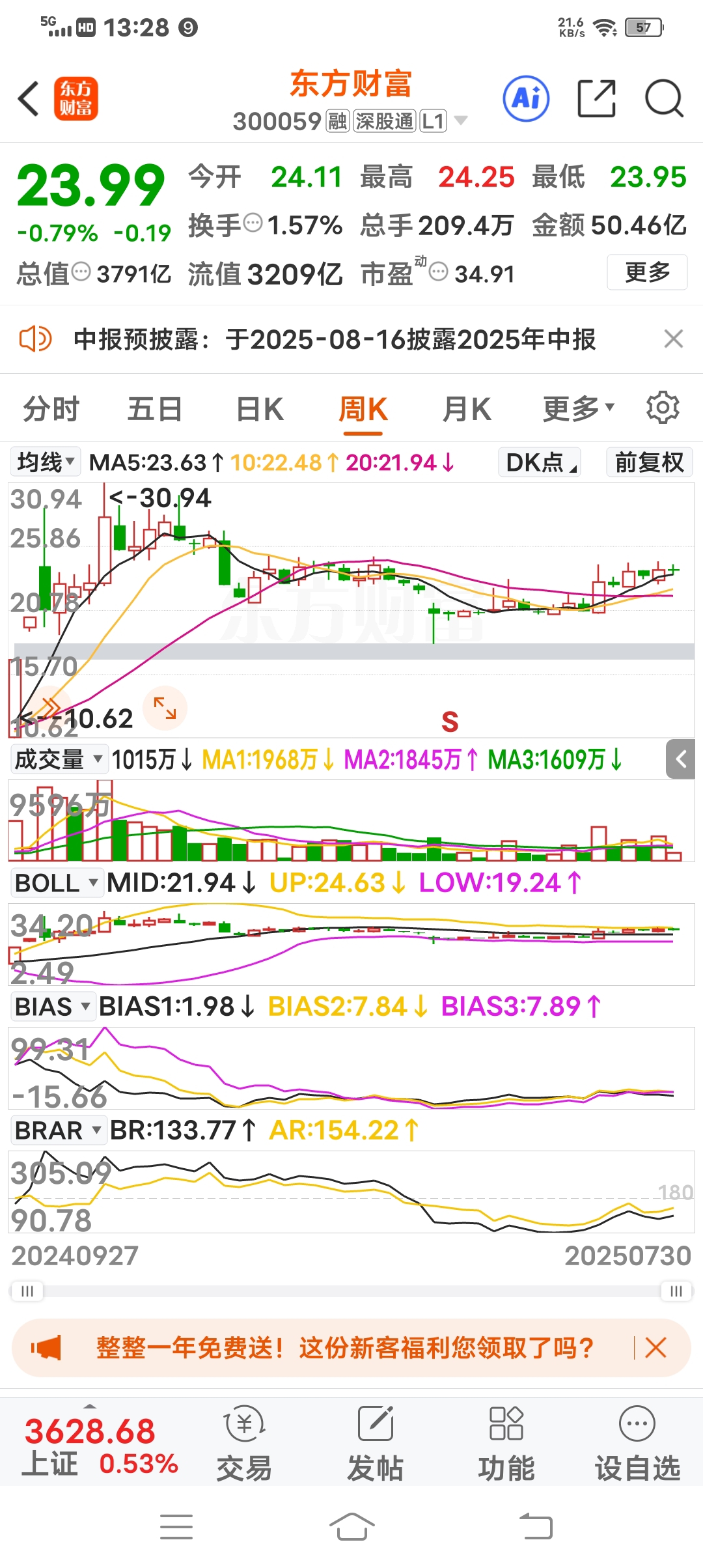Tap the fullscreen expand chart icon
Viewport: 703px width, 1568px height.
(165, 708)
